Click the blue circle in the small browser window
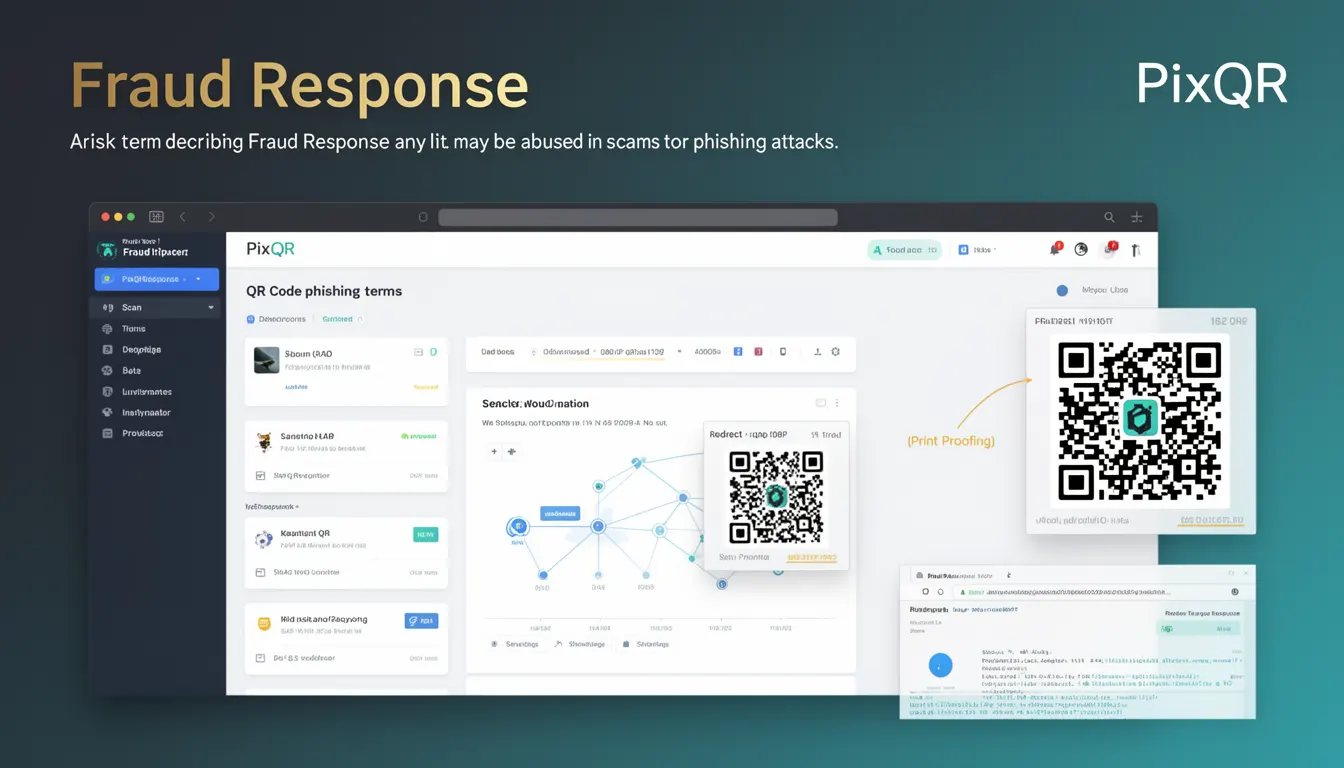This screenshot has height=768, width=1344. [x=940, y=664]
